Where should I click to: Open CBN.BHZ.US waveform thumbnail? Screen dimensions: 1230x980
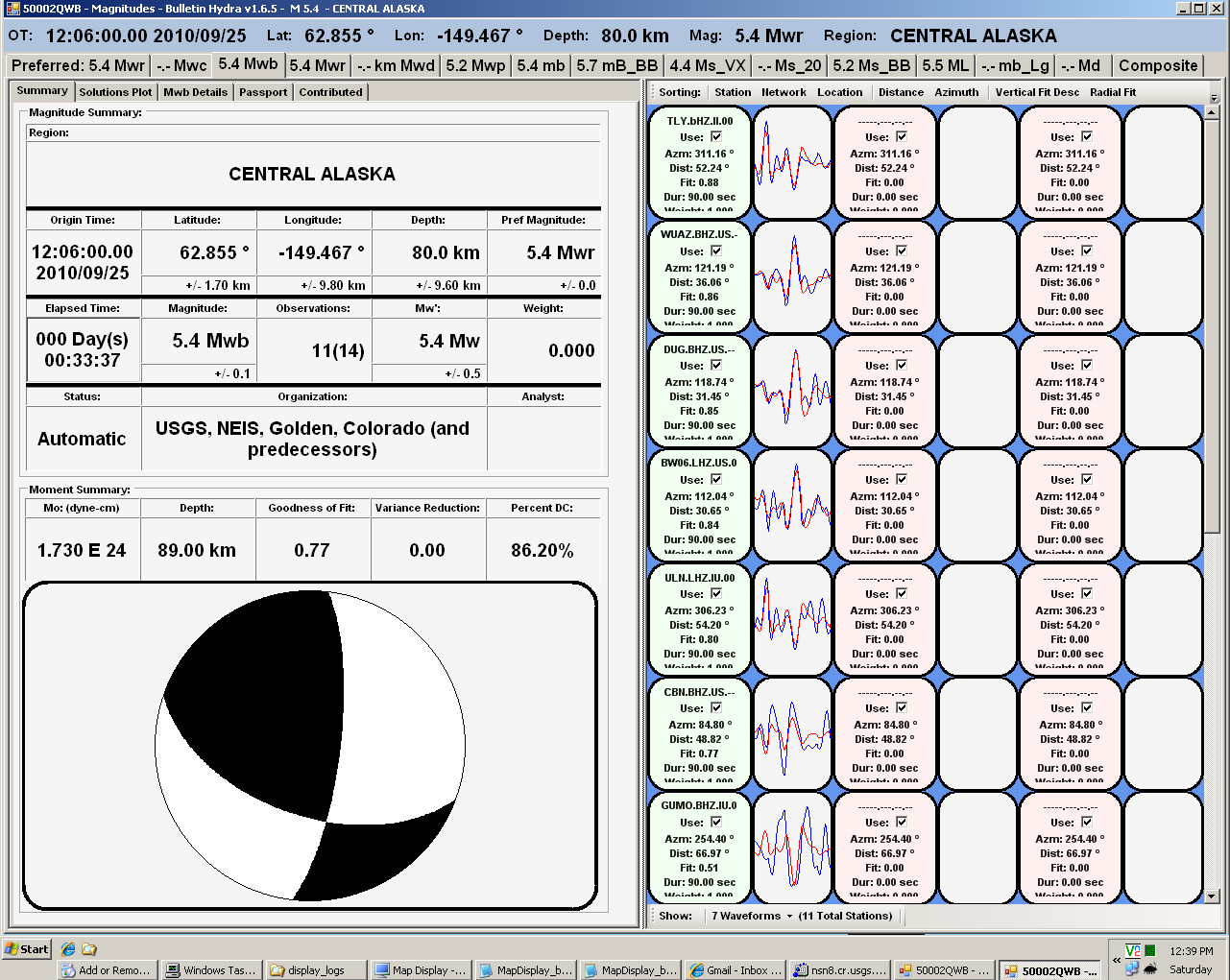pyautogui.click(x=792, y=732)
